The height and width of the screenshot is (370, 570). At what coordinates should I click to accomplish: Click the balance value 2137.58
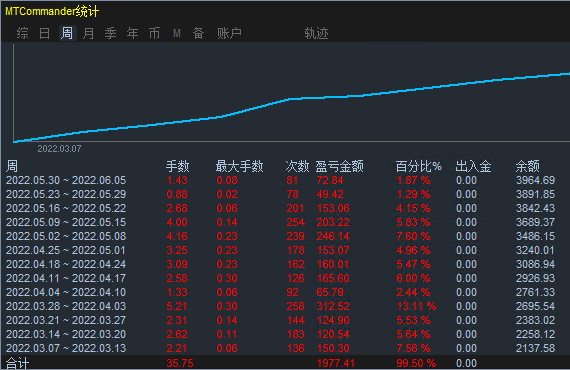pyautogui.click(x=535, y=348)
